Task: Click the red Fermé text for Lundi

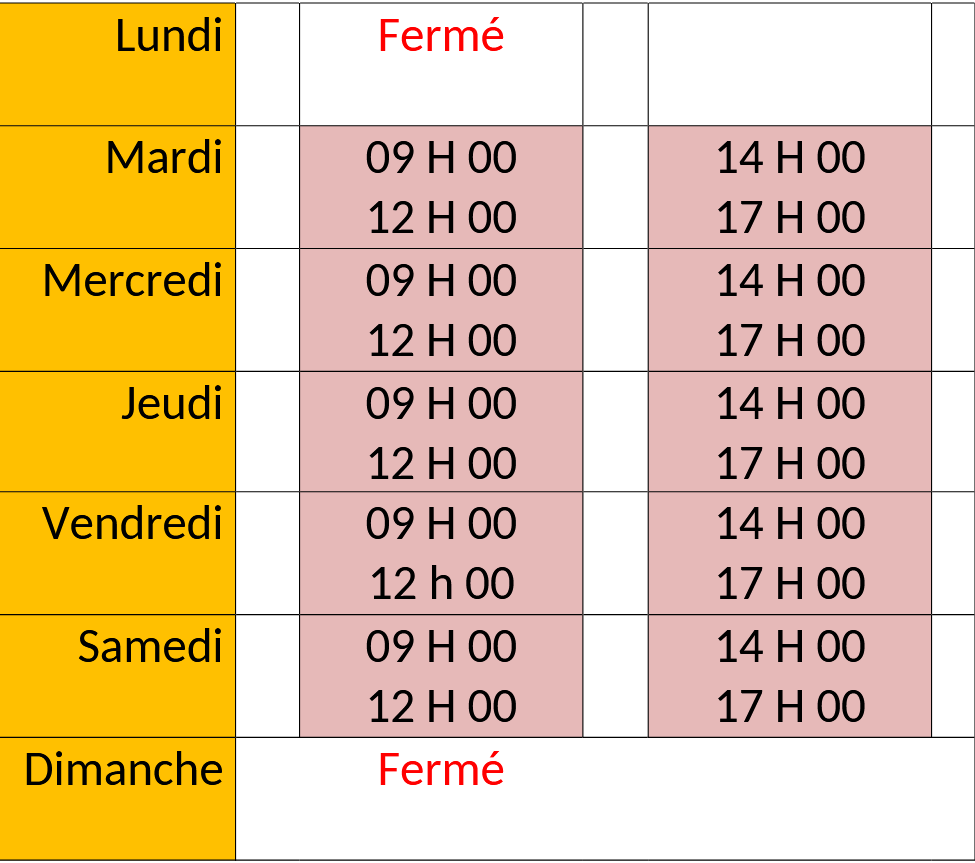Action: tap(441, 37)
